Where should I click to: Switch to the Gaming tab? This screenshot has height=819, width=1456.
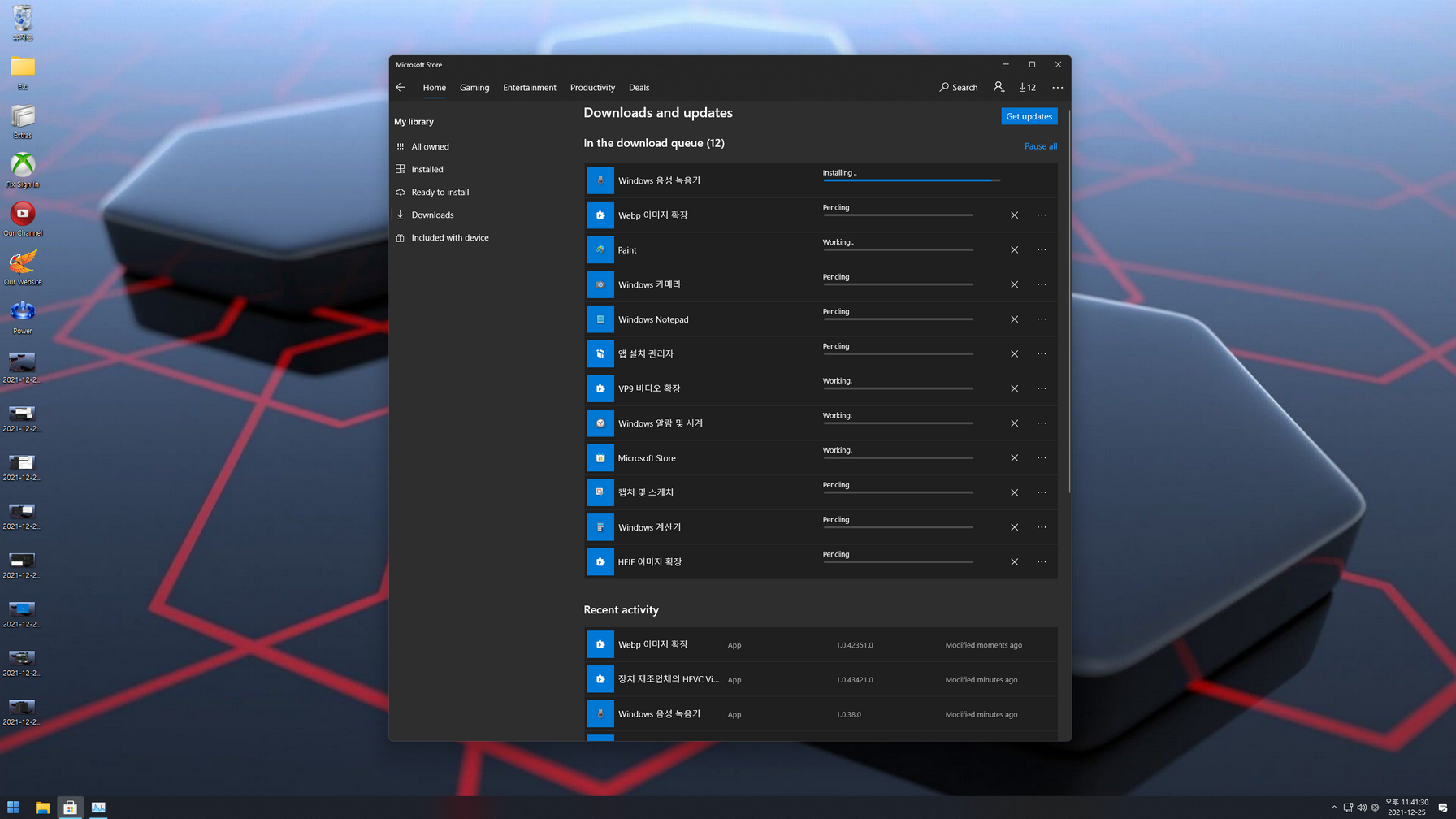coord(474,88)
